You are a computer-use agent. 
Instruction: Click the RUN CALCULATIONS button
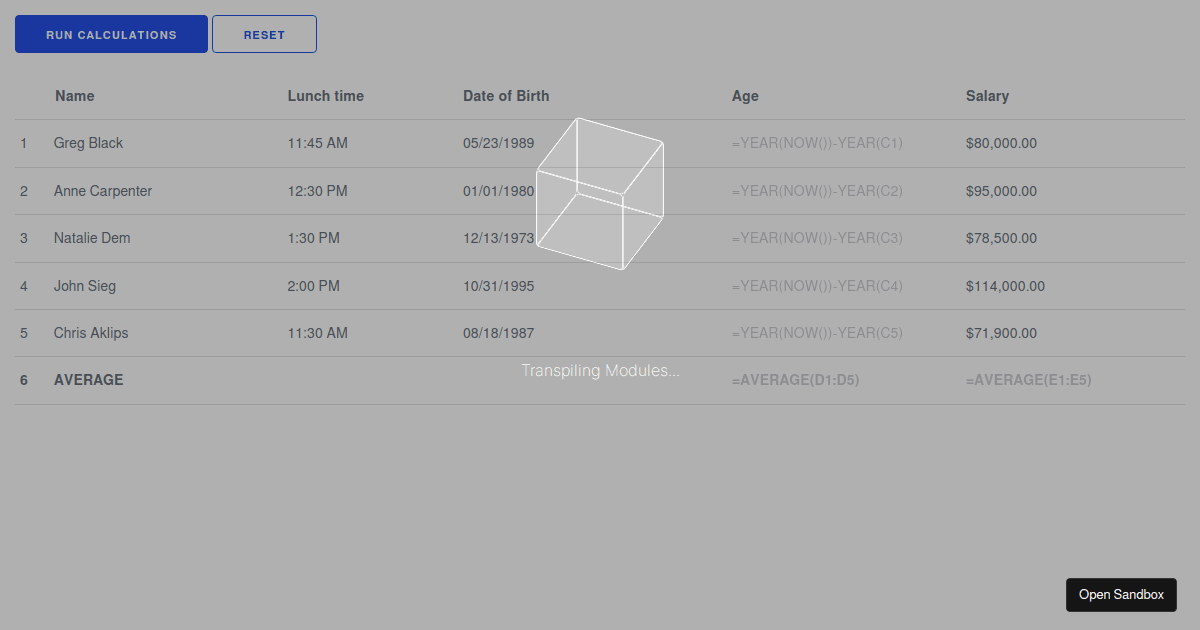[x=110, y=33]
